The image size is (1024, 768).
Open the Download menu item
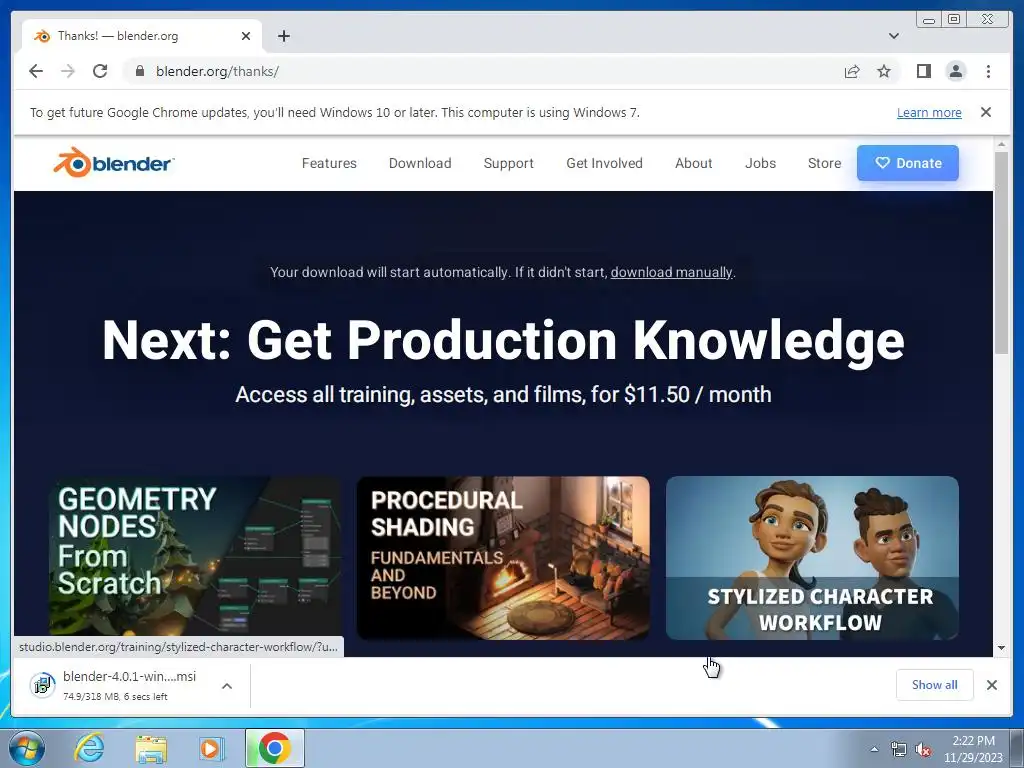click(x=420, y=163)
